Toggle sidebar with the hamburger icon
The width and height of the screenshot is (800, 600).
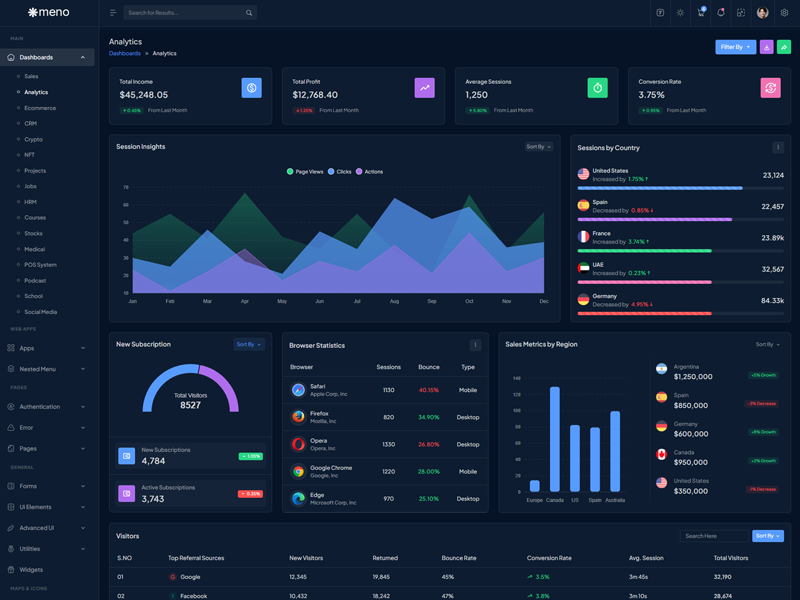pyautogui.click(x=113, y=13)
